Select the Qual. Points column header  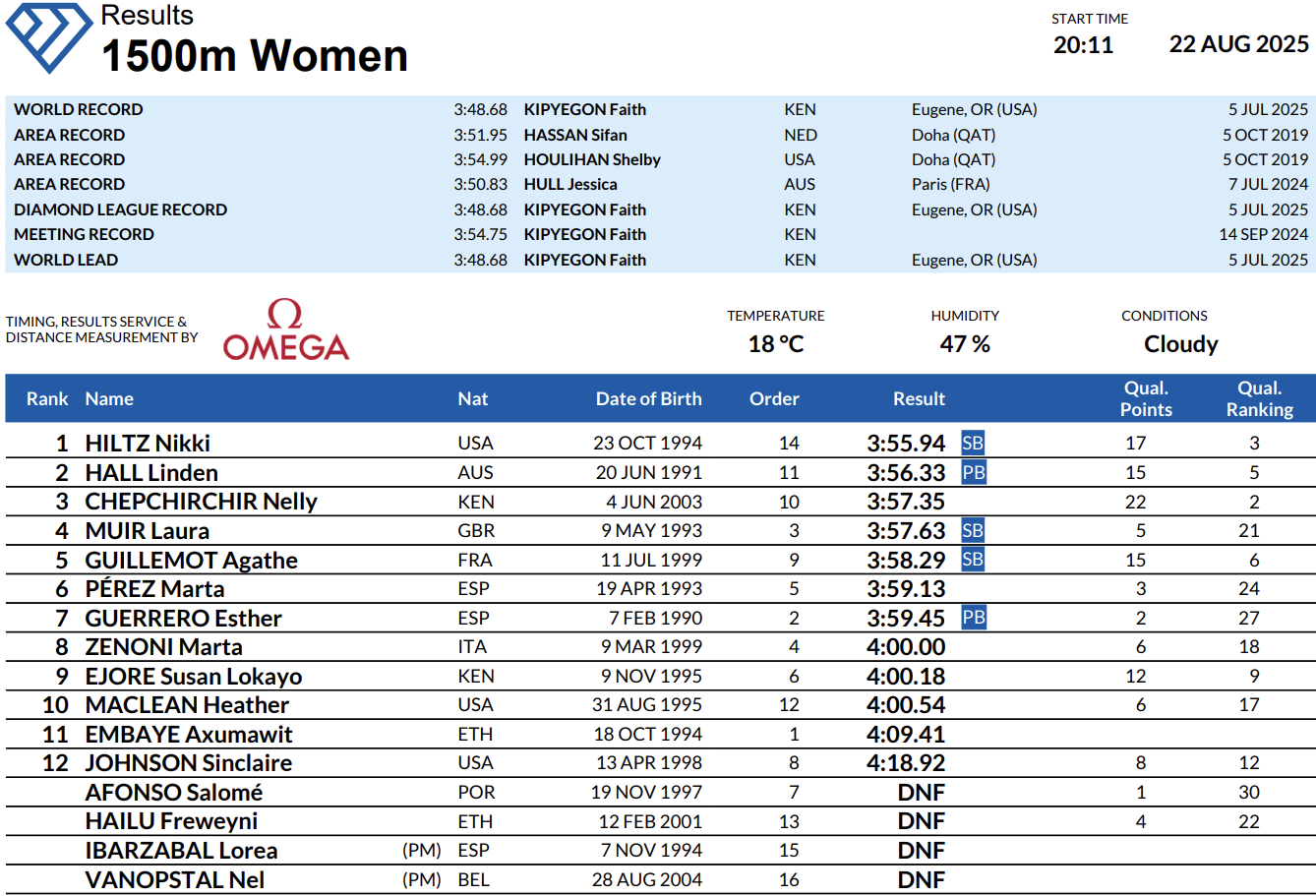[x=1146, y=398]
